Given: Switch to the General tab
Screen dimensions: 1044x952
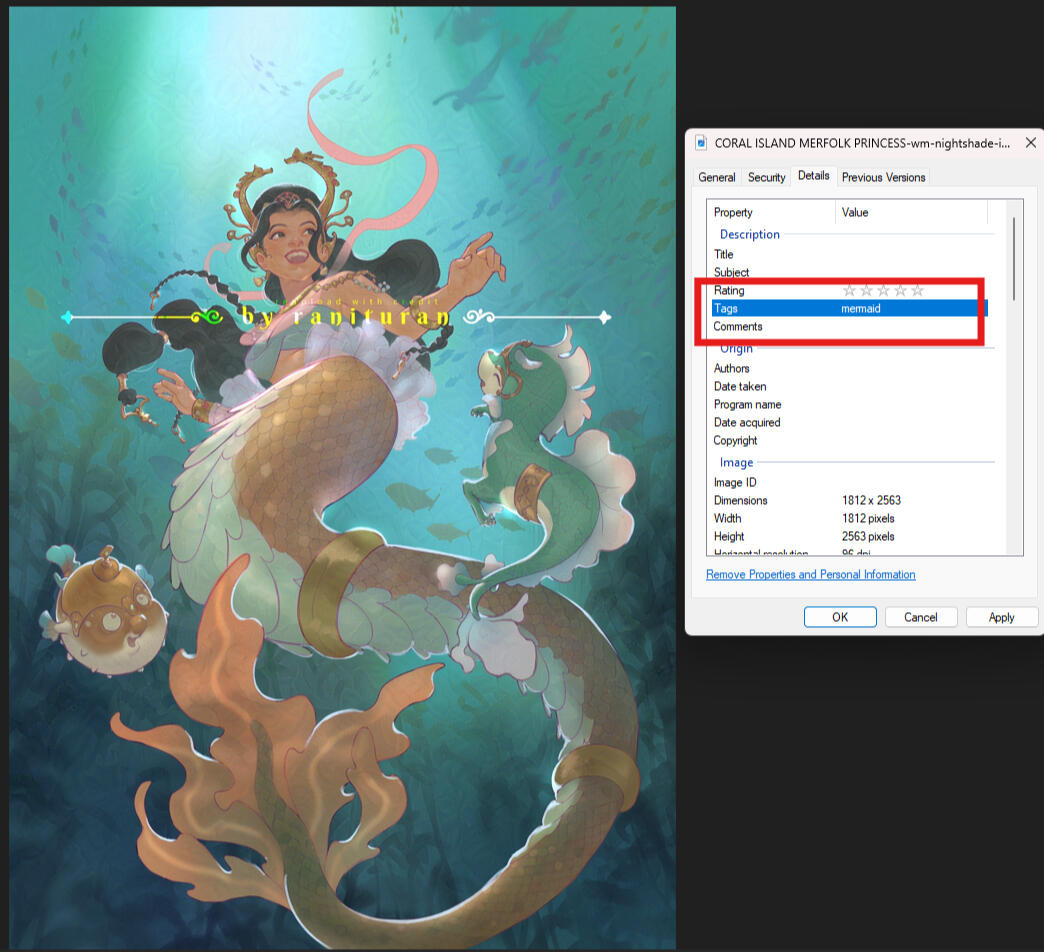Looking at the screenshot, I should [717, 178].
